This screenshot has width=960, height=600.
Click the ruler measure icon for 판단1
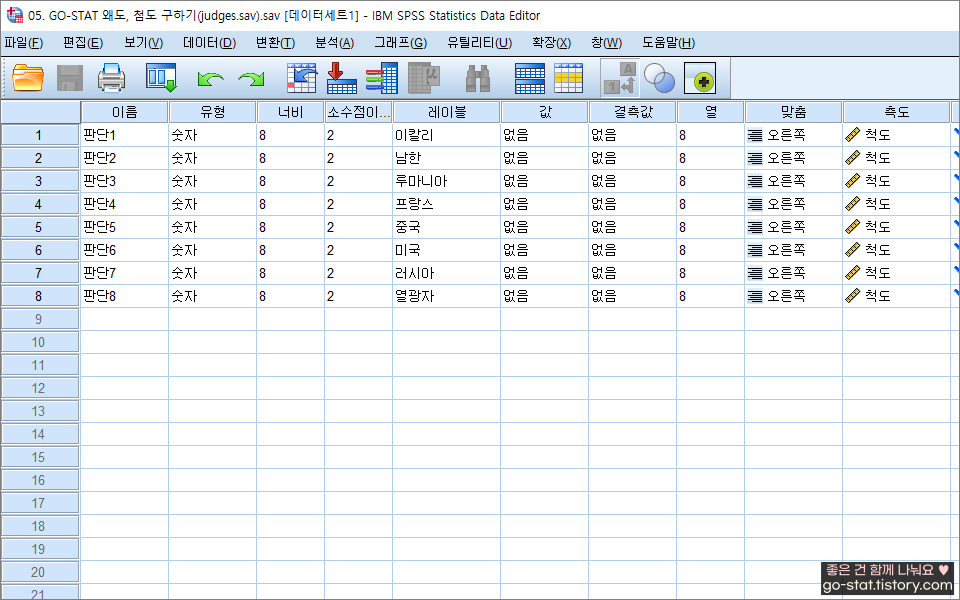click(x=852, y=135)
